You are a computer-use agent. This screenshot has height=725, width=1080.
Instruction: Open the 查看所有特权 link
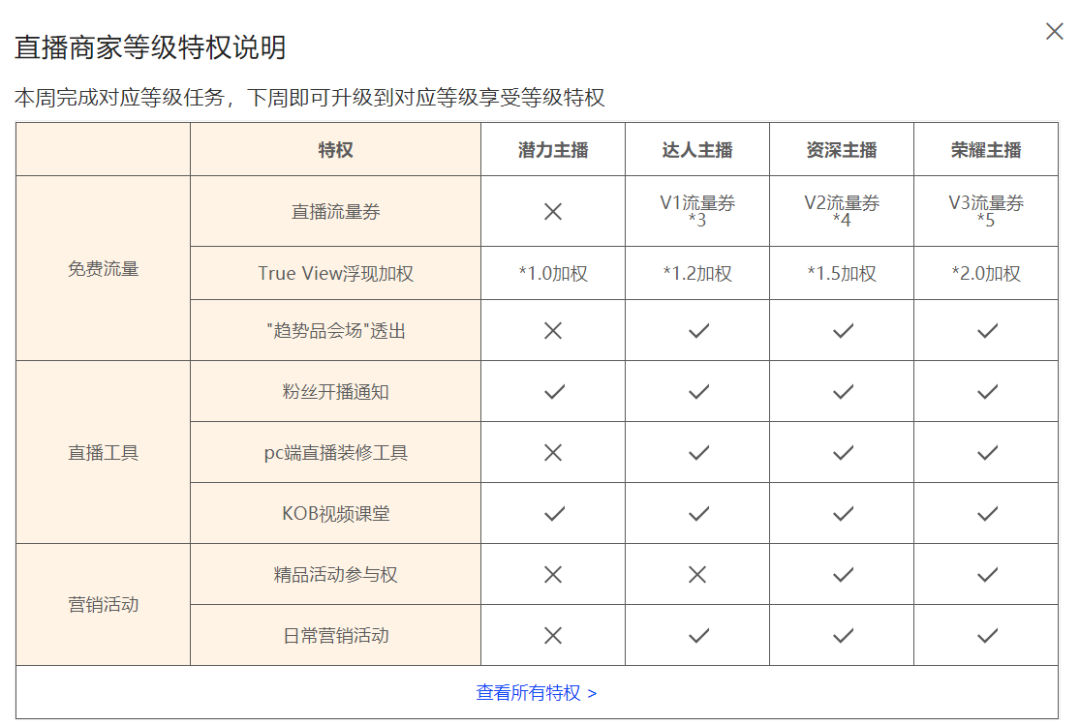click(x=536, y=692)
